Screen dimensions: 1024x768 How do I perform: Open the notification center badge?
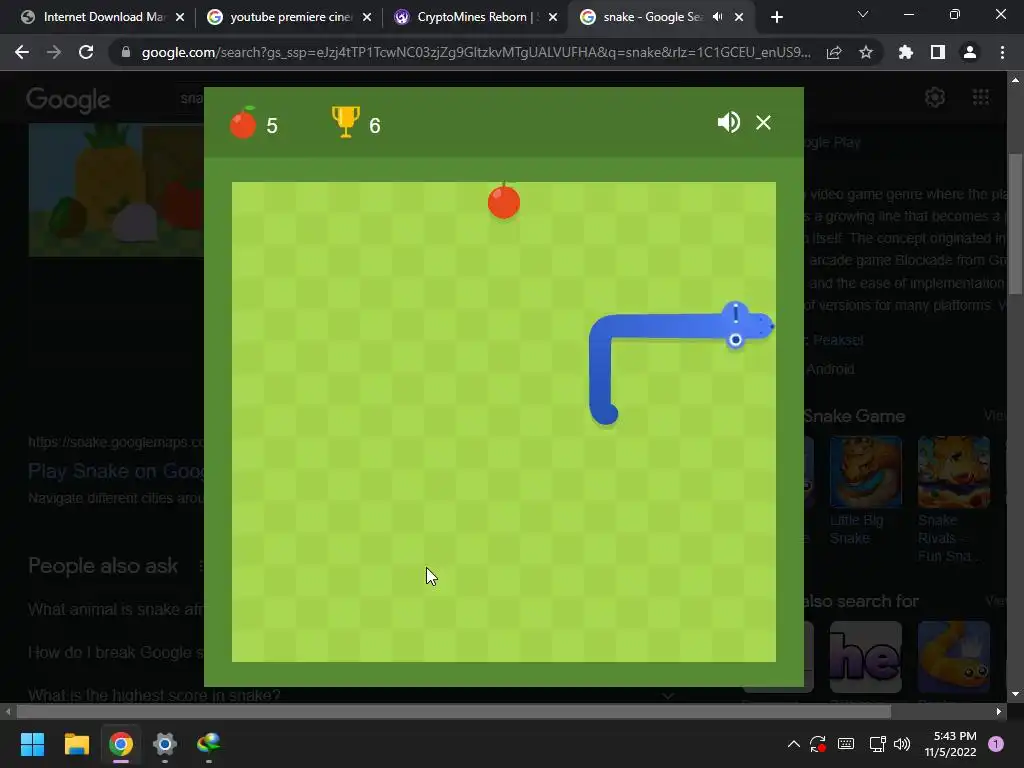995,744
